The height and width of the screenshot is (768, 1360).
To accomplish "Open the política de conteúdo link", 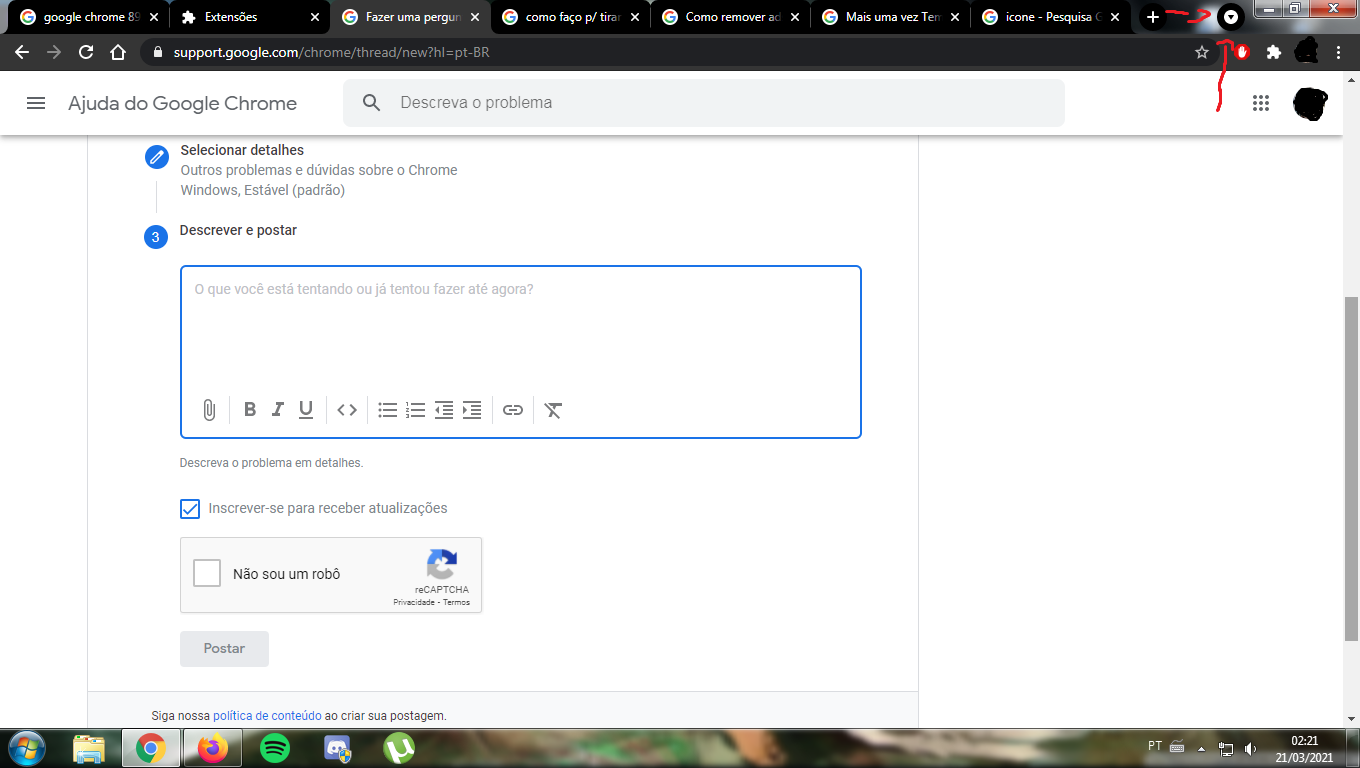I will click(267, 715).
